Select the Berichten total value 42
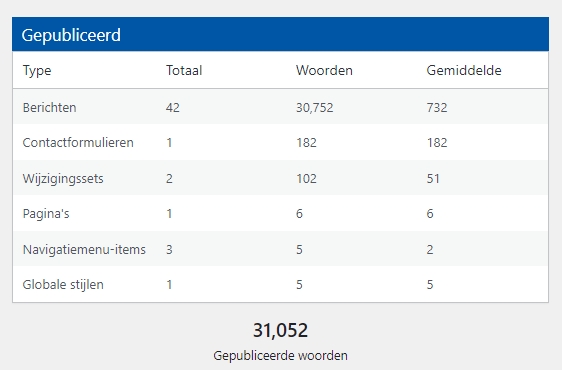562x370 pixels. [173, 108]
